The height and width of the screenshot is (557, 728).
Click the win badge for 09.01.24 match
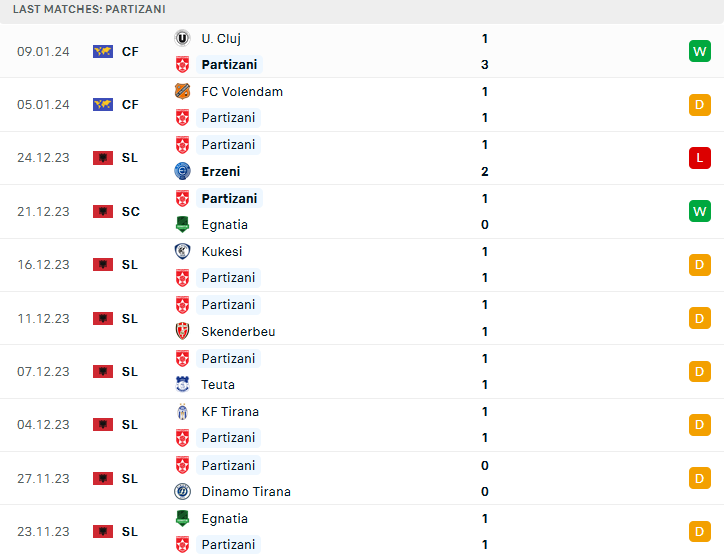point(699,51)
